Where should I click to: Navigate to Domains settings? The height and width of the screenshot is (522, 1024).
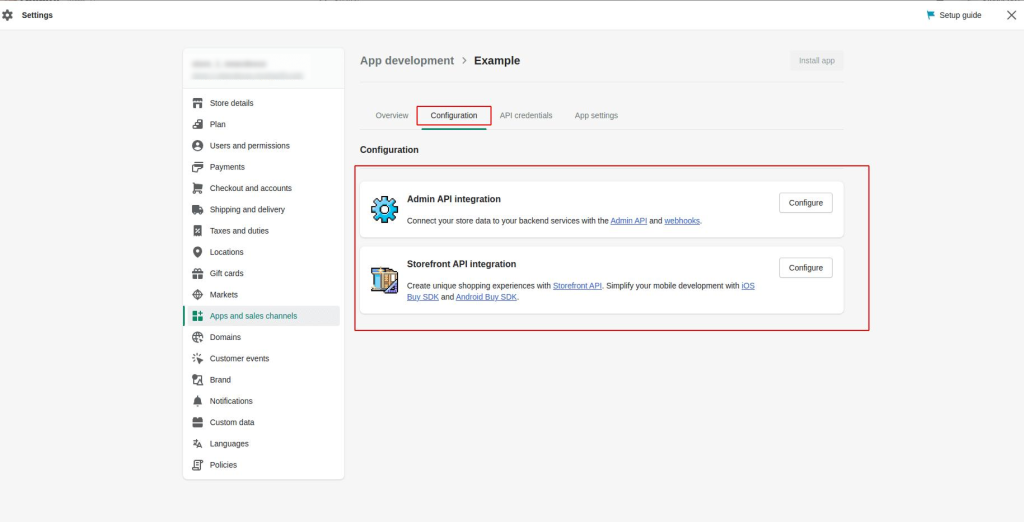[x=226, y=337]
